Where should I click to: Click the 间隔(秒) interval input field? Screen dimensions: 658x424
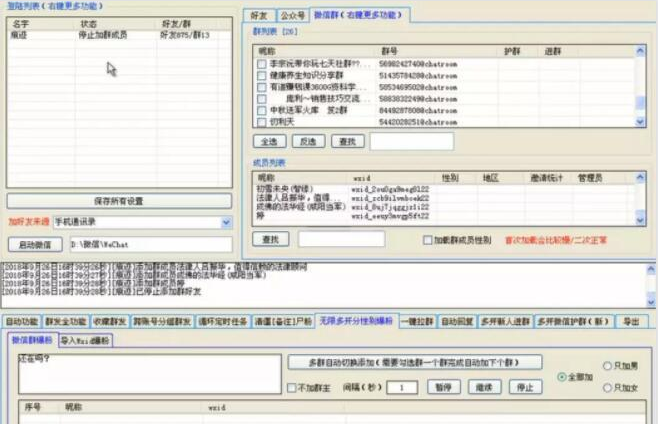point(401,387)
